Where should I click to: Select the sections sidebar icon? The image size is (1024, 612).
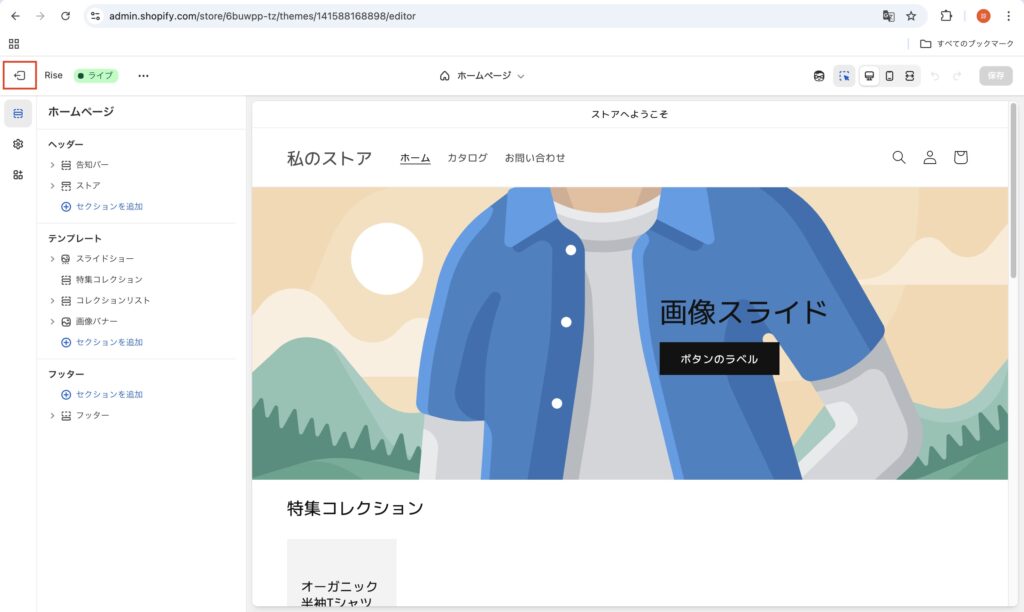coord(18,114)
